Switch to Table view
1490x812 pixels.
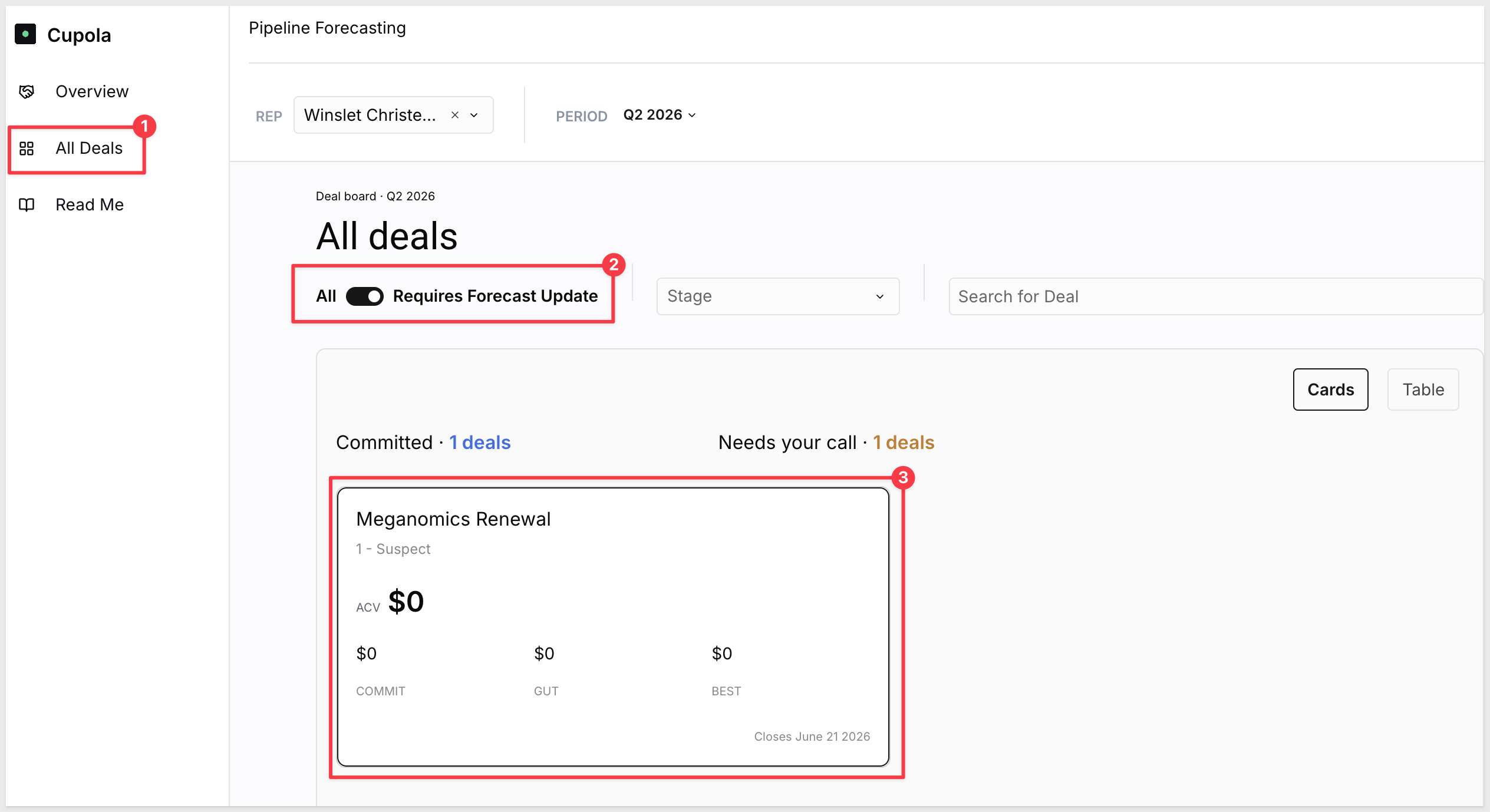[x=1423, y=390]
